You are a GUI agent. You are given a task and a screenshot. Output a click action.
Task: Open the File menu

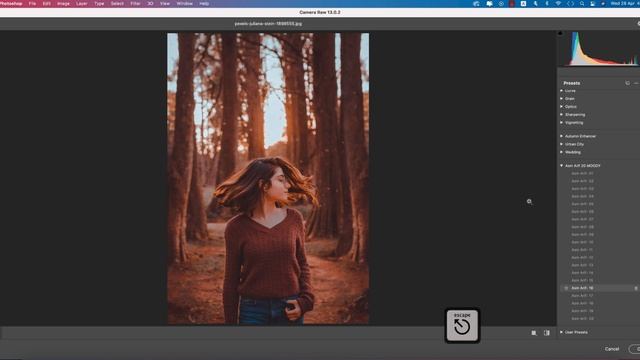click(x=32, y=4)
